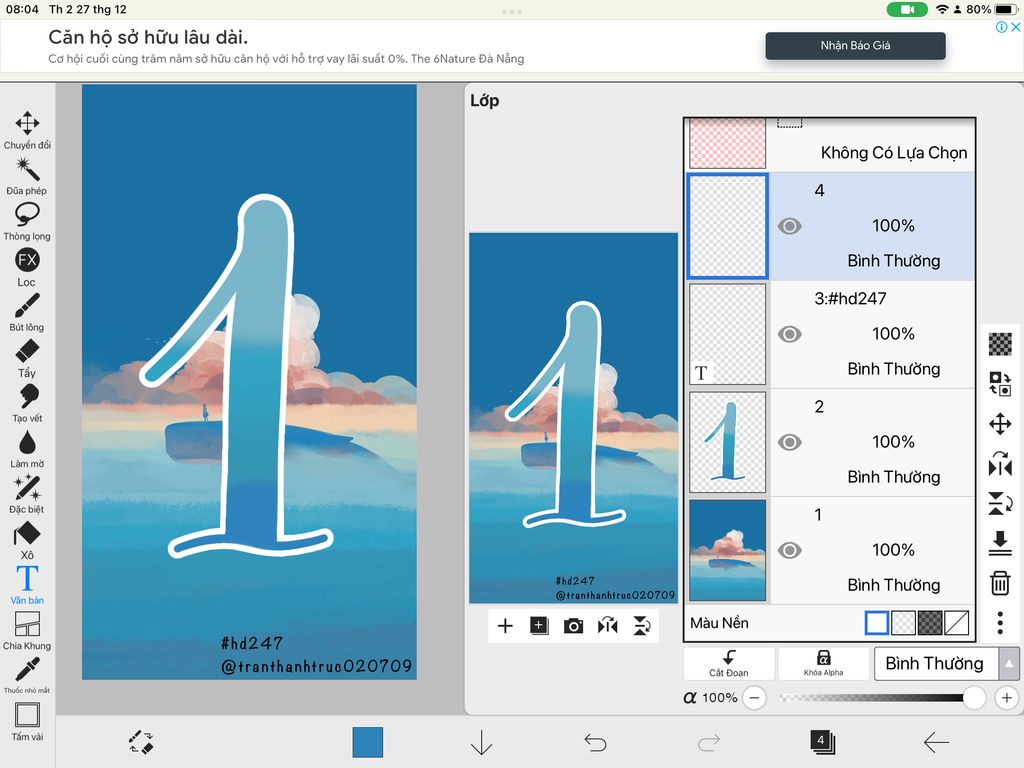Select layer 1 background image thumbnail
This screenshot has width=1024, height=768.
pyautogui.click(x=728, y=550)
